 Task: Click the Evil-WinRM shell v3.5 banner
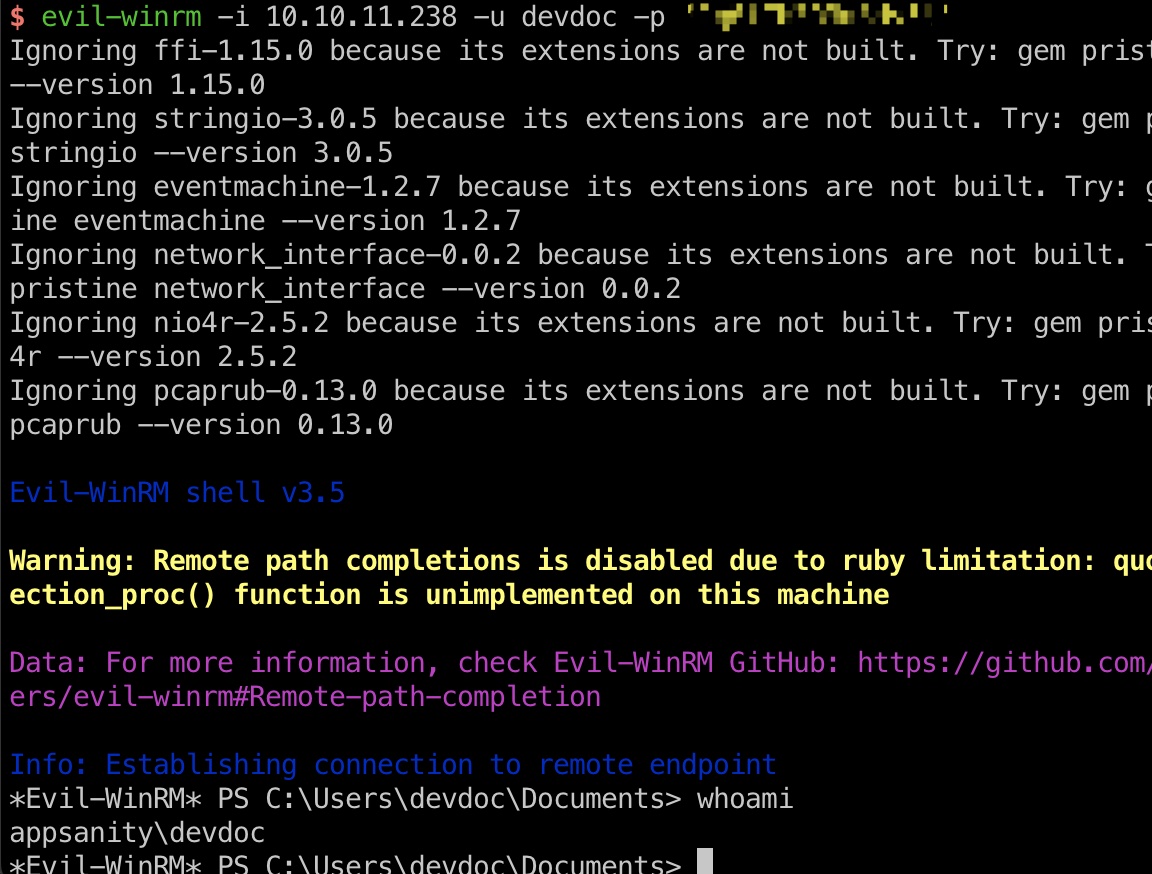177,492
